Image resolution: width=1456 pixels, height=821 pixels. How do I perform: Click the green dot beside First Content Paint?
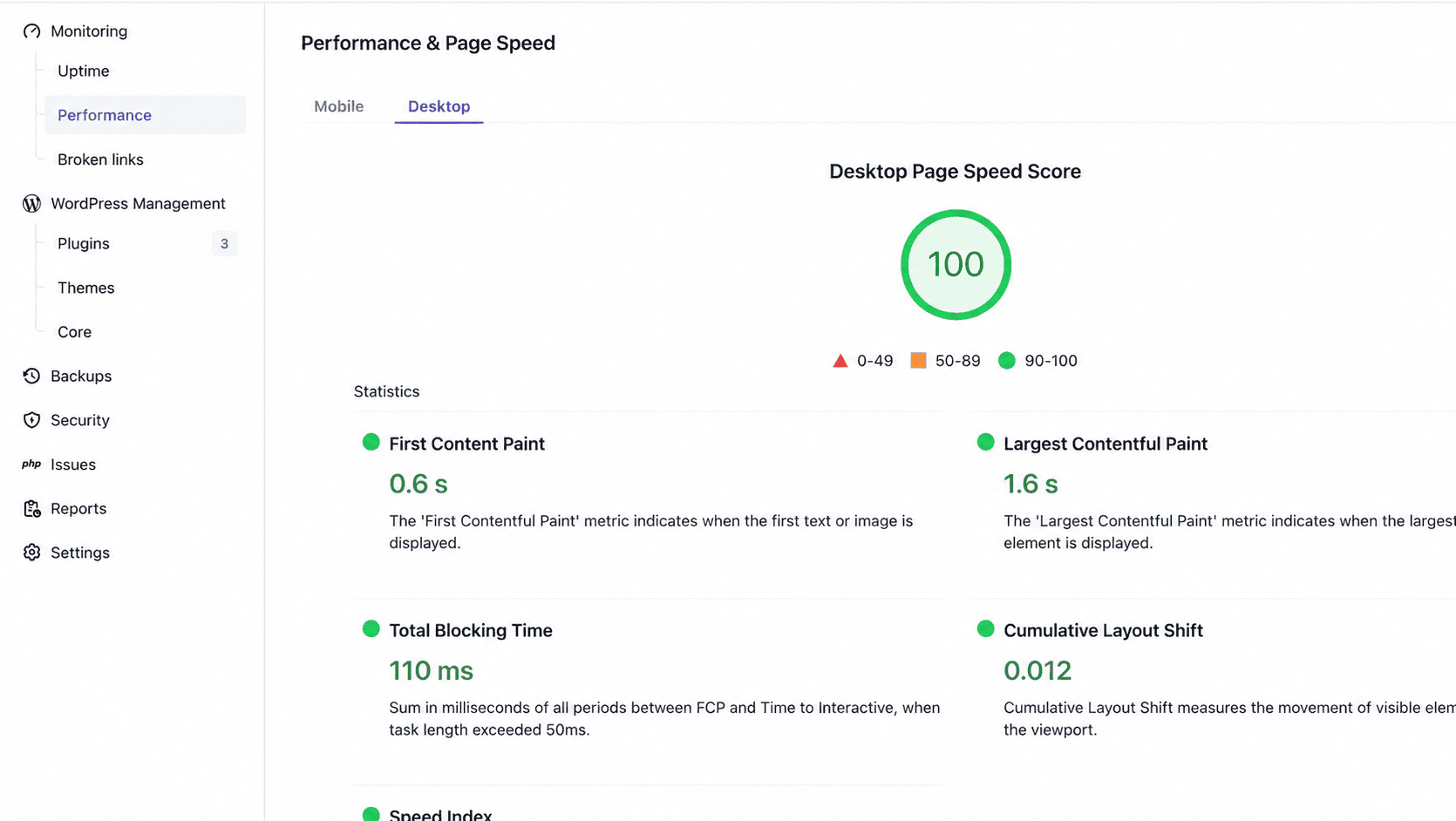point(371,443)
